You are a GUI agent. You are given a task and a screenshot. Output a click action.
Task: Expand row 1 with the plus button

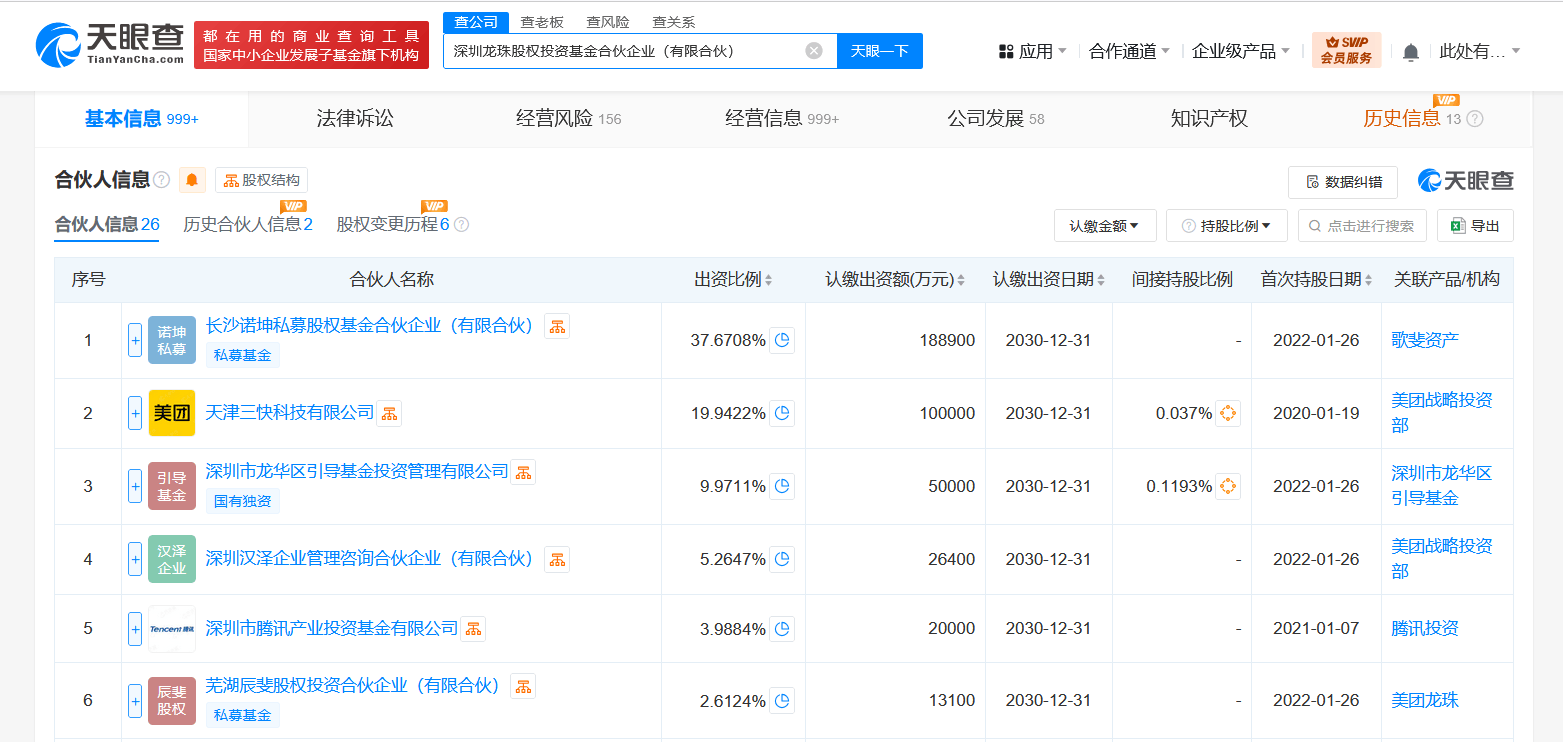point(135,340)
